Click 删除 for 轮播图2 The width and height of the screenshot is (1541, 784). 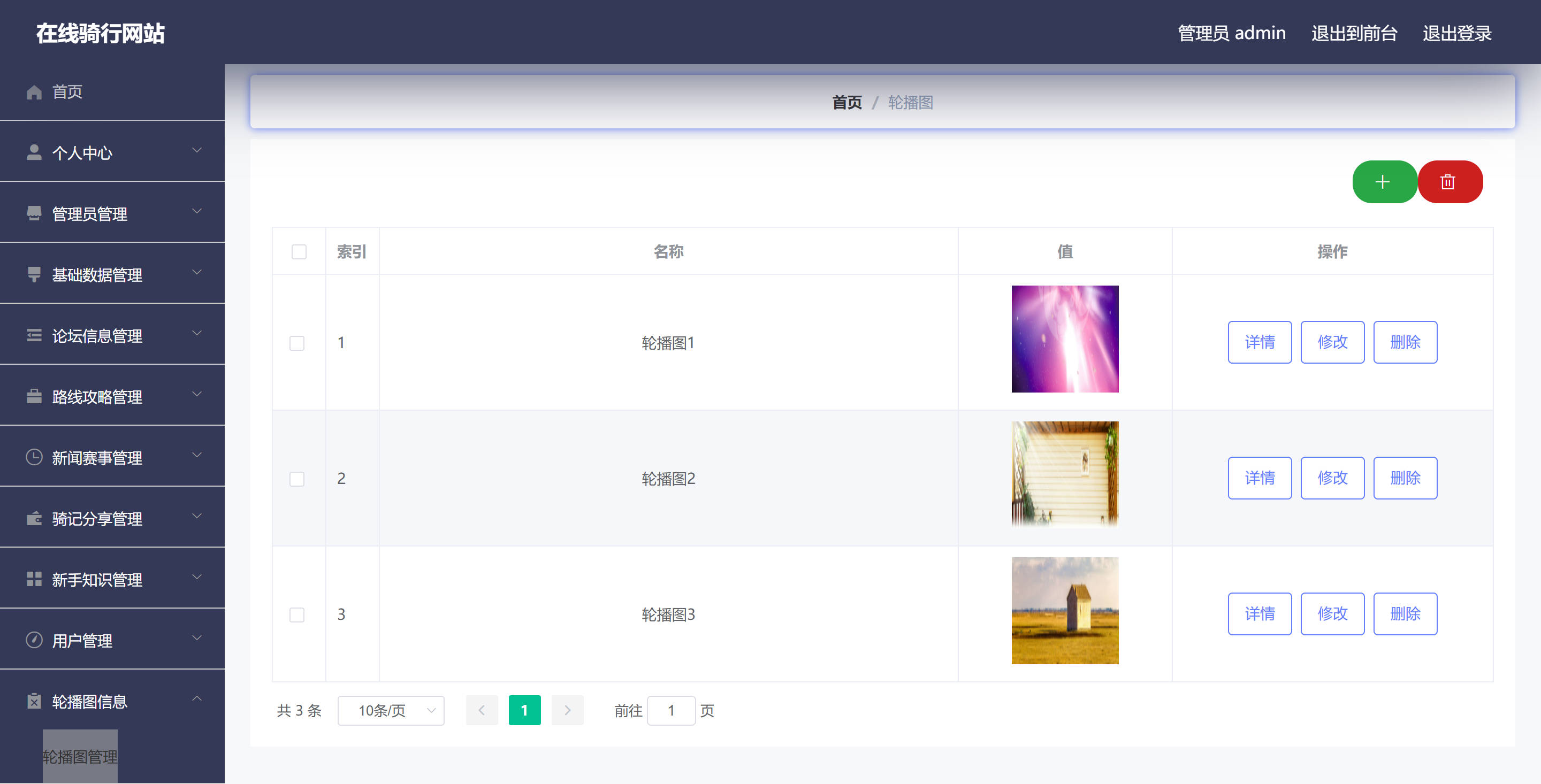[1405, 478]
